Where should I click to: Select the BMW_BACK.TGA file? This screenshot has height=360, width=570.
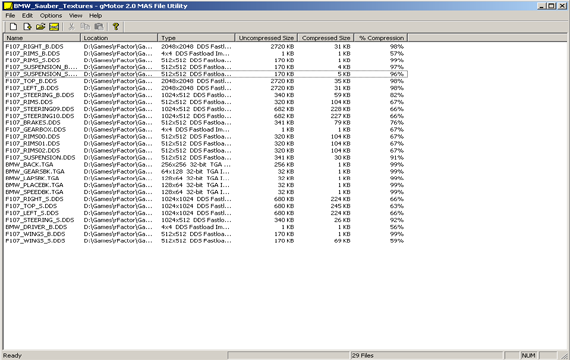coord(29,164)
